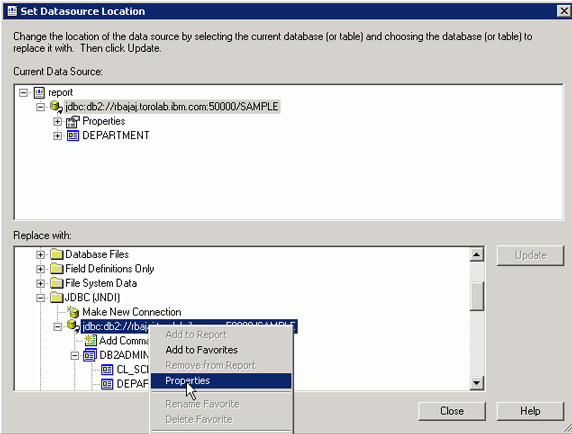Click the Add Command icon
The height and width of the screenshot is (434, 572).
coord(90,341)
